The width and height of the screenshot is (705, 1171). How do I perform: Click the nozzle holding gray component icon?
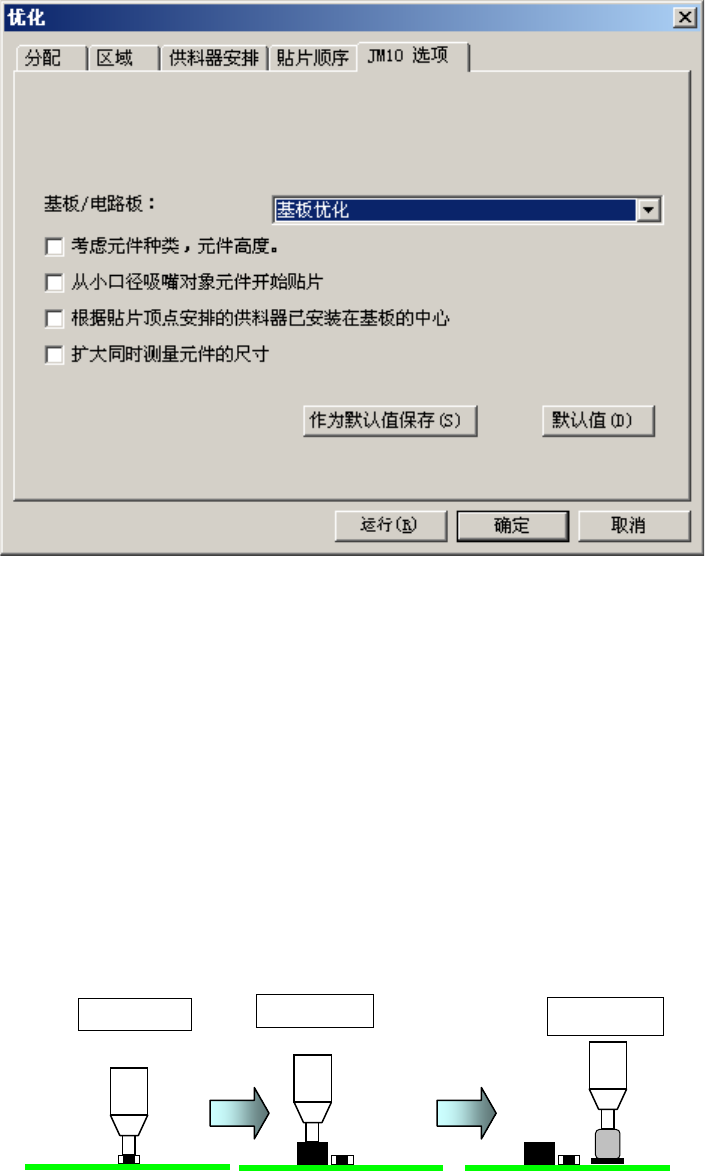pyautogui.click(x=607, y=1102)
